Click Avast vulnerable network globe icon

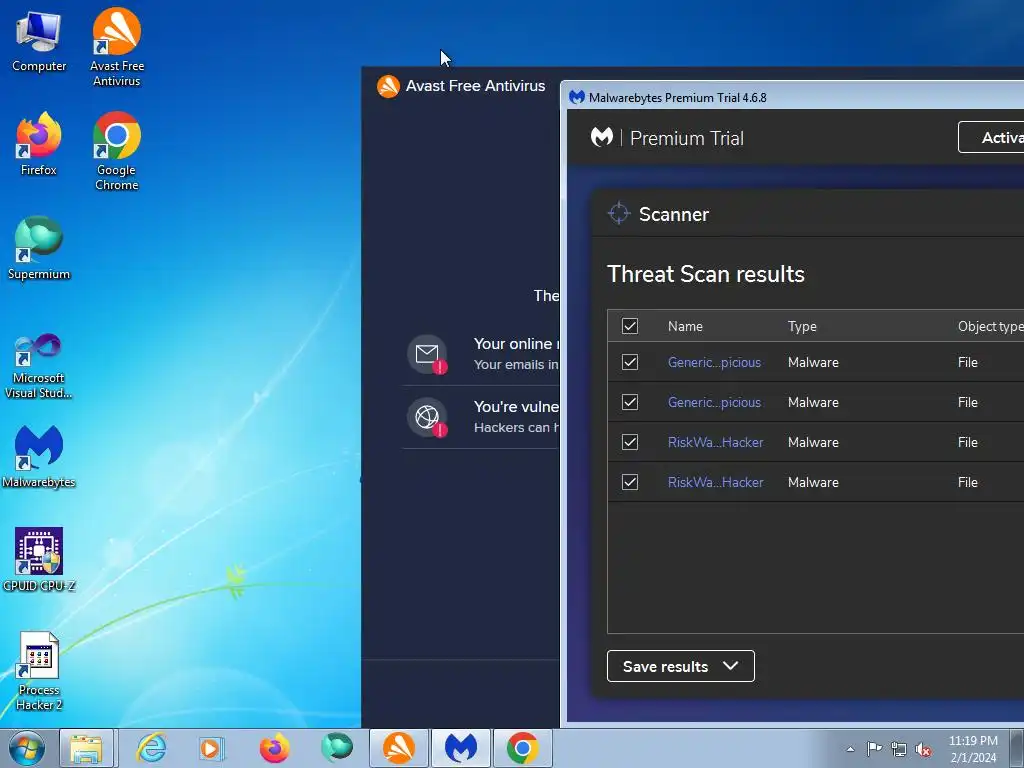pyautogui.click(x=428, y=417)
